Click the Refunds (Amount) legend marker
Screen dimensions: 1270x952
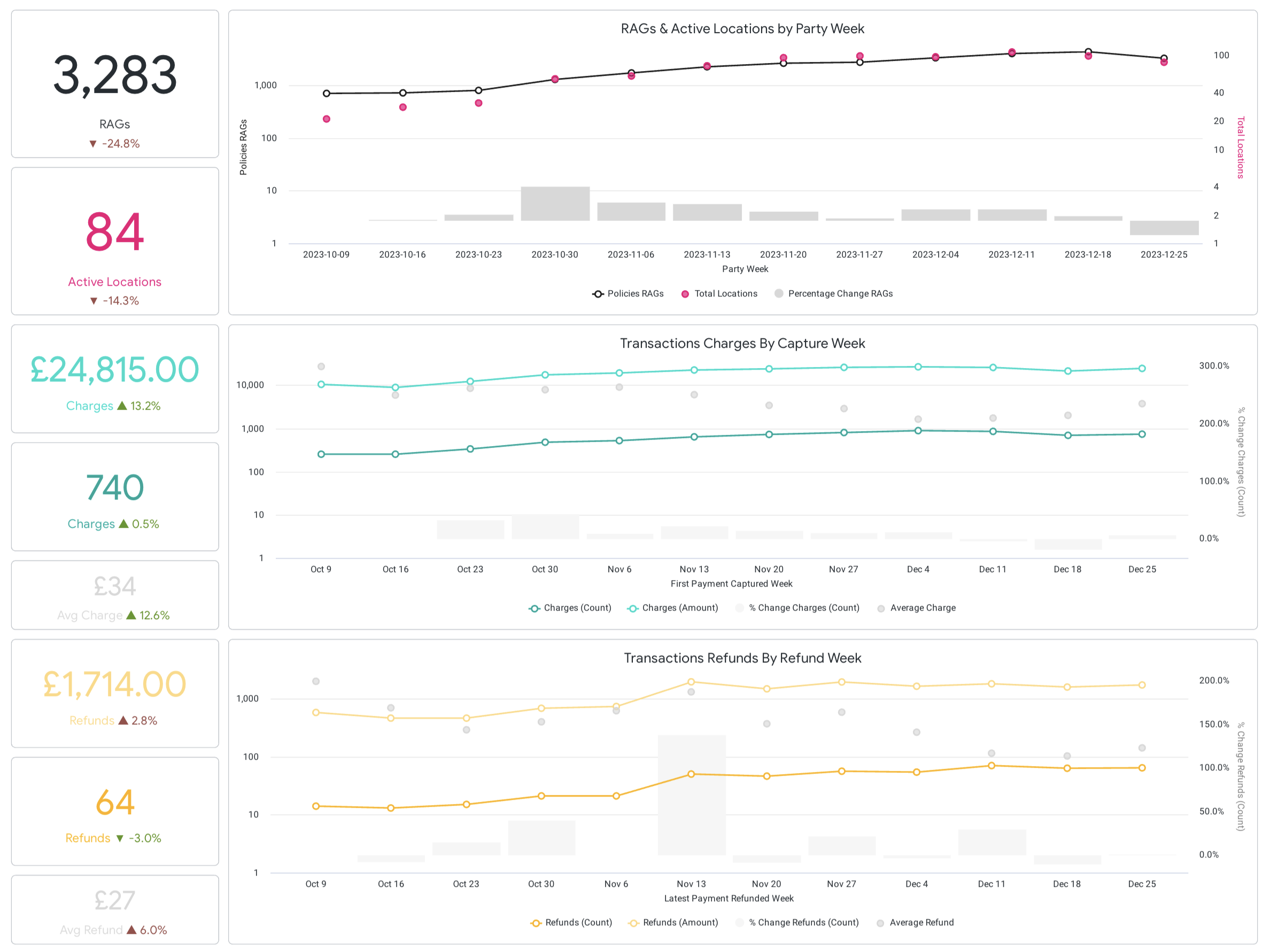pos(633,923)
